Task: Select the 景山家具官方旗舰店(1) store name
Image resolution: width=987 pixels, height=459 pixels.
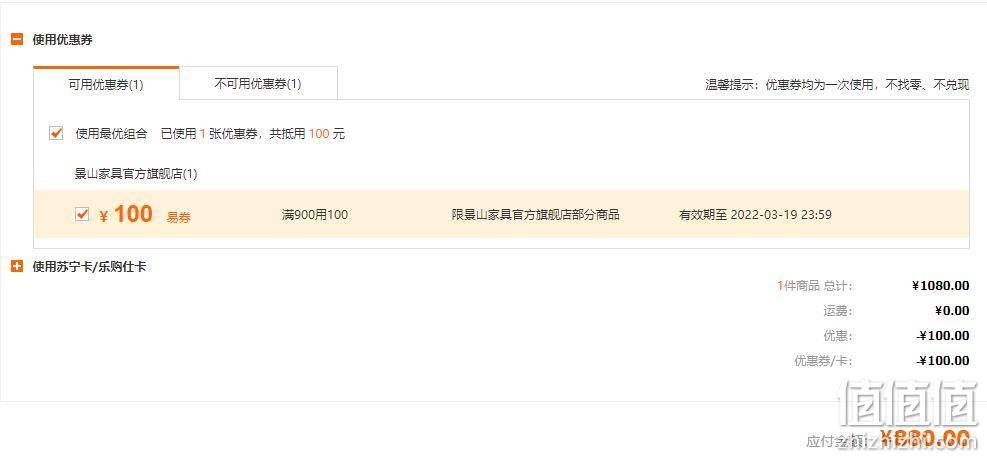Action: [136, 174]
